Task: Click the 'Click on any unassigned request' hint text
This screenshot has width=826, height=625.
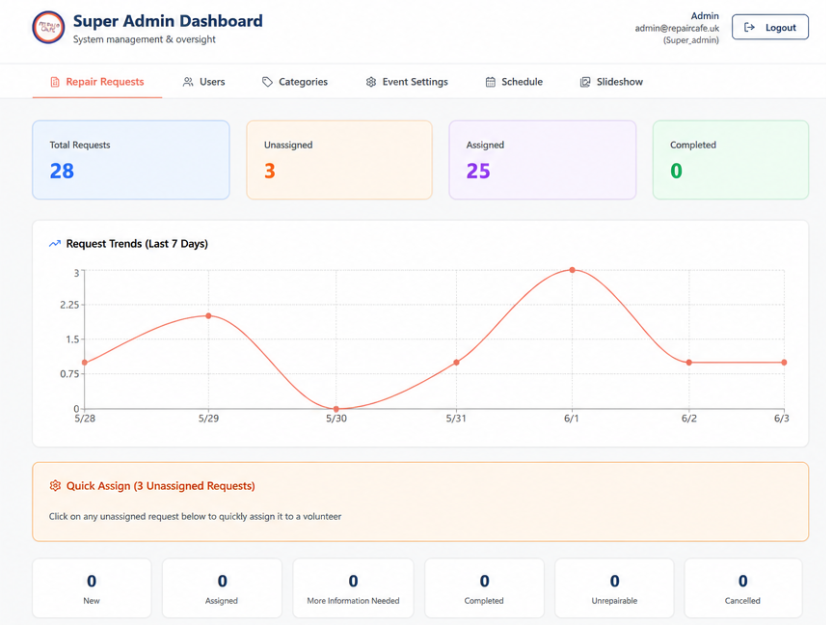Action: click(x=195, y=516)
